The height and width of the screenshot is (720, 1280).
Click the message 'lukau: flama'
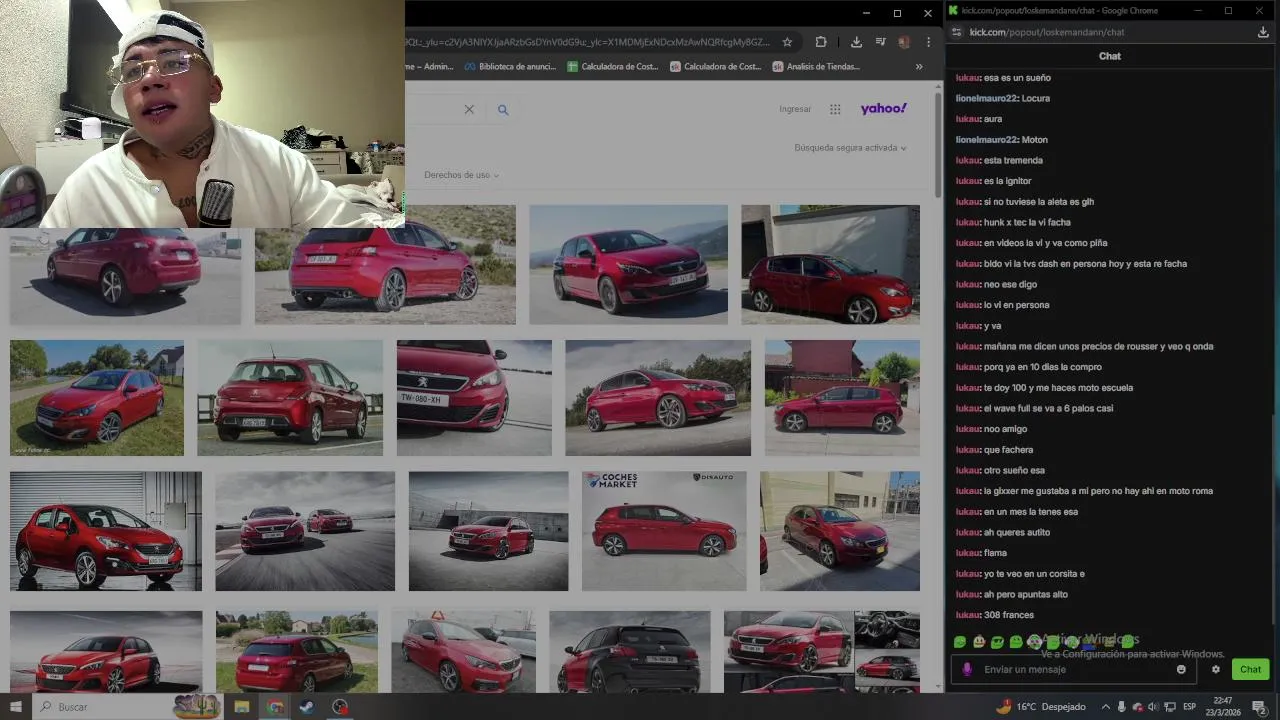(981, 553)
